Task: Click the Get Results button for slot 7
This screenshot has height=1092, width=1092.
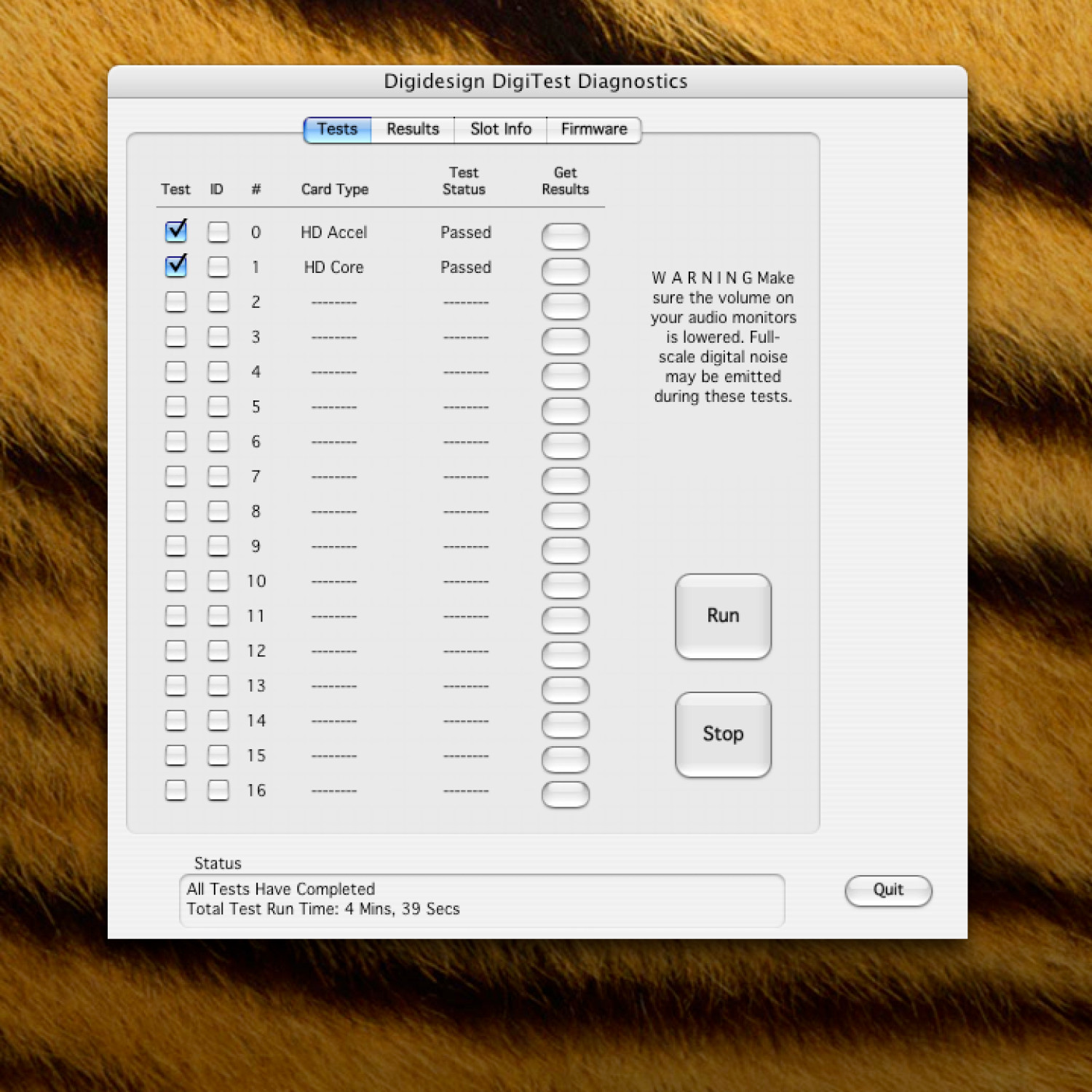Action: [566, 480]
